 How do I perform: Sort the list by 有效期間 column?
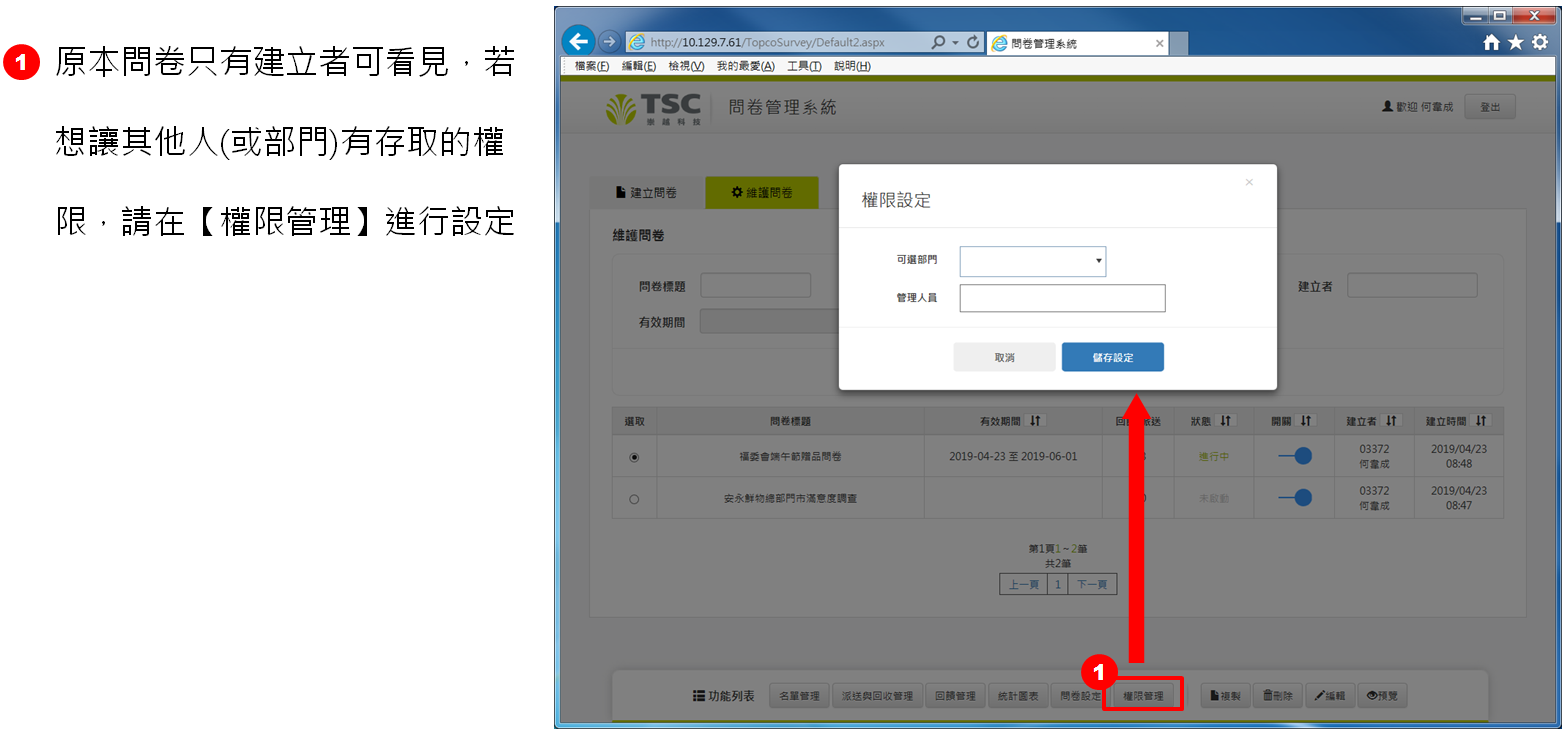point(1035,421)
